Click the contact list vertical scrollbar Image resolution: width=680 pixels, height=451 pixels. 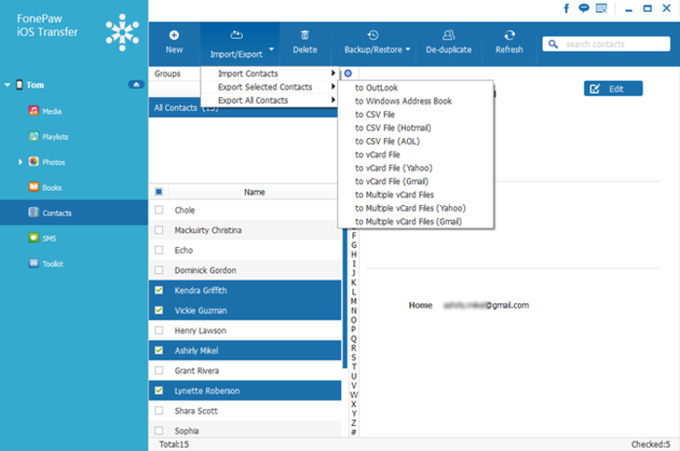coord(345,299)
